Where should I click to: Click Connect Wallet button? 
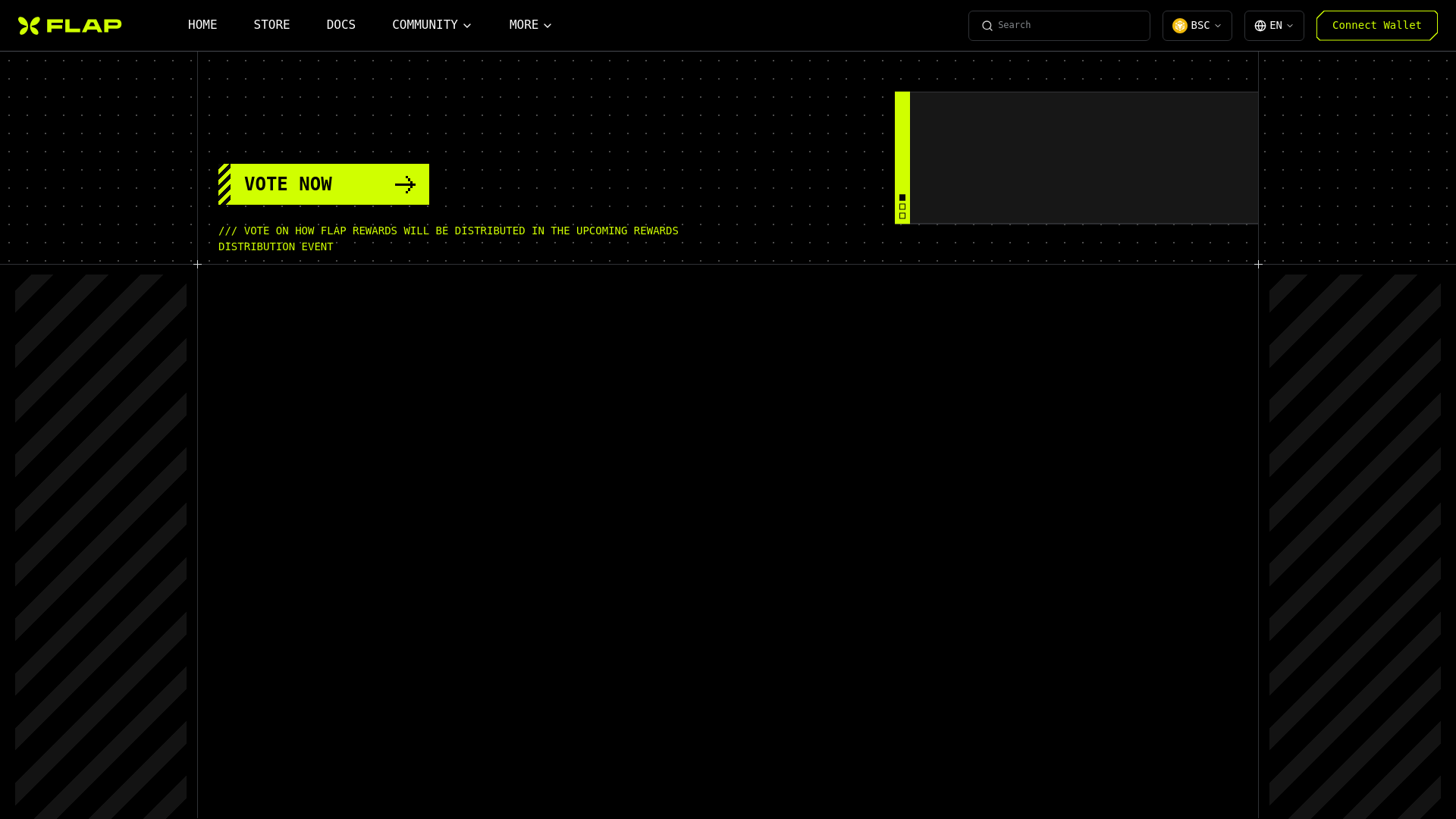1376,26
